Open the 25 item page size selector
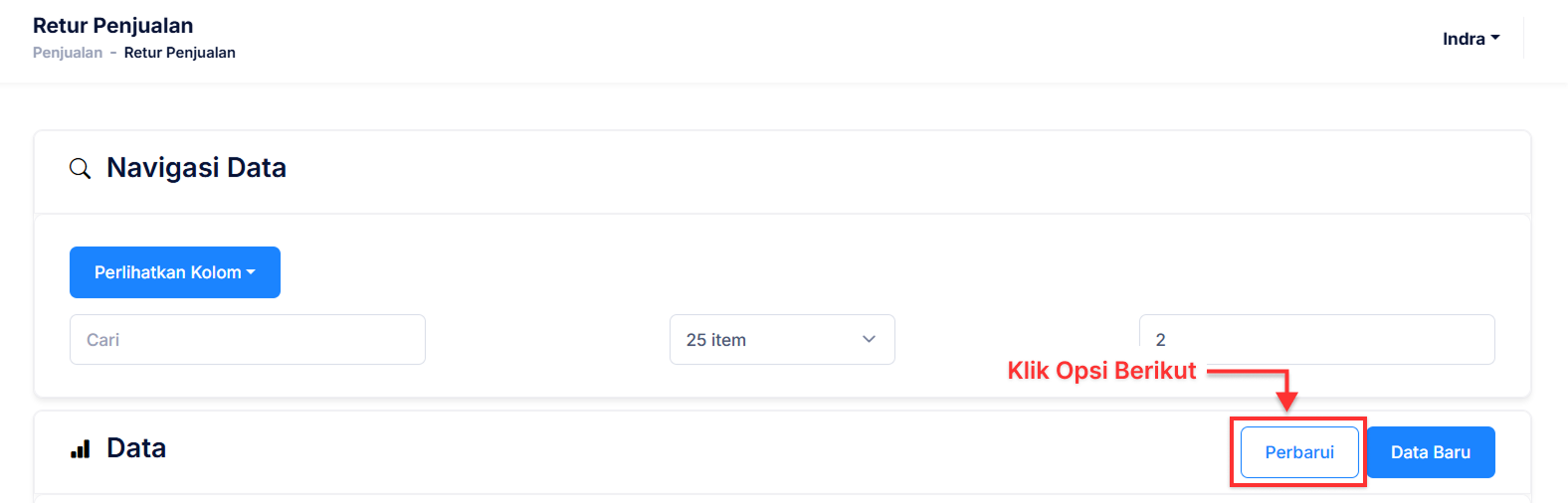 (x=782, y=340)
